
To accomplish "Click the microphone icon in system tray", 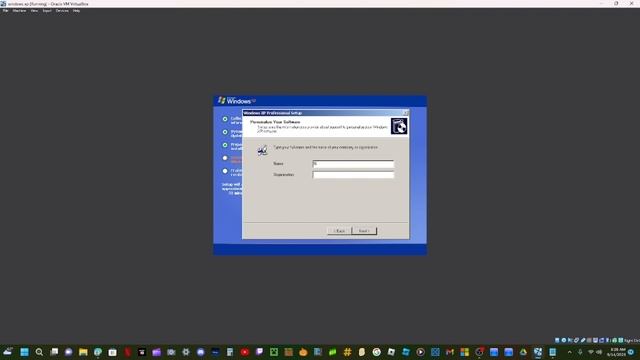I will 580,352.
